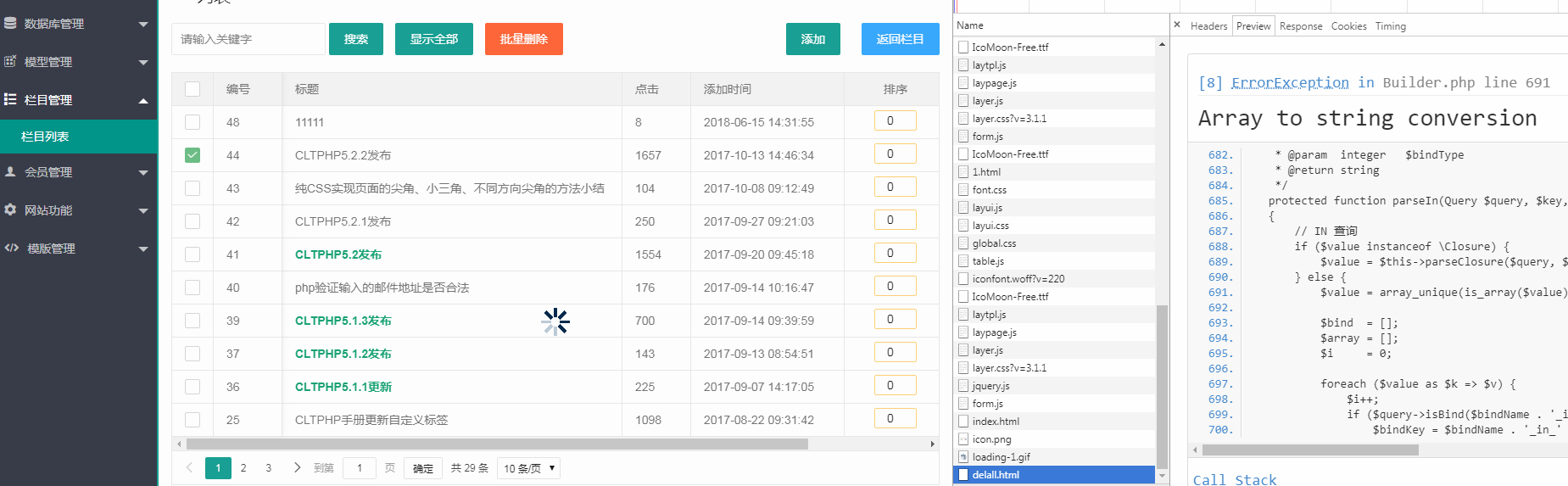This screenshot has width=1568, height=486.
Task: Click file icon beside global.css
Action: pyautogui.click(x=963, y=243)
